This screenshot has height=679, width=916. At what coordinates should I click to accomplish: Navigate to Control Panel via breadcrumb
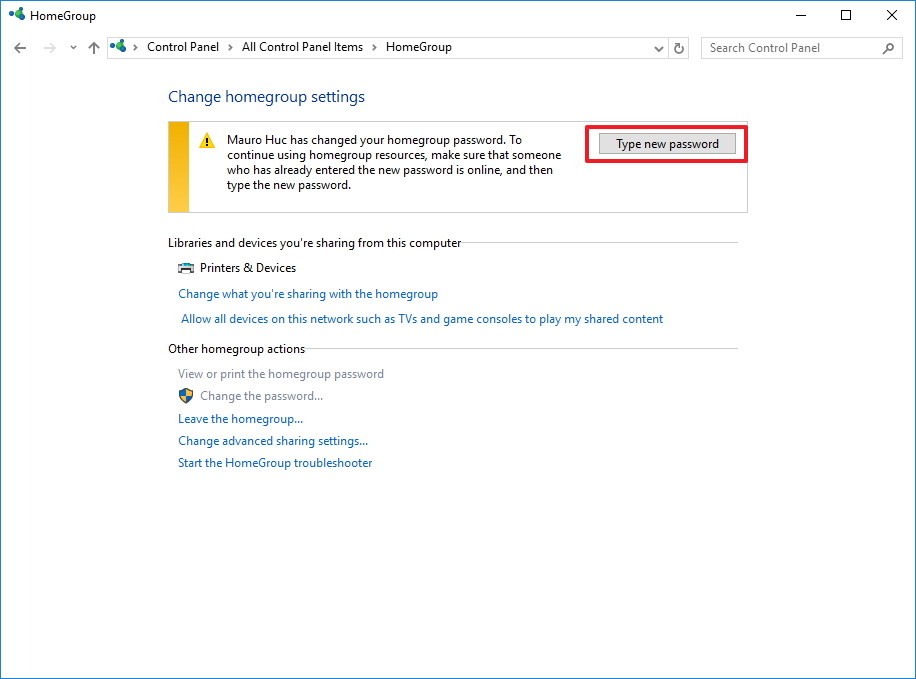point(183,46)
